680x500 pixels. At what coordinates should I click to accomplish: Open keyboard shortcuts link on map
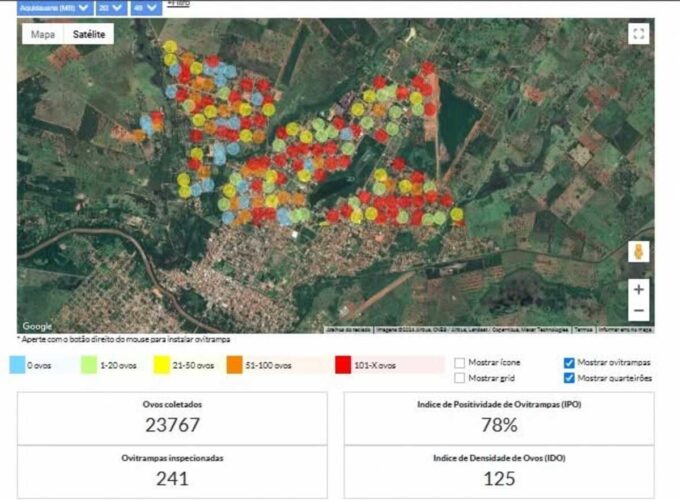[348, 330]
